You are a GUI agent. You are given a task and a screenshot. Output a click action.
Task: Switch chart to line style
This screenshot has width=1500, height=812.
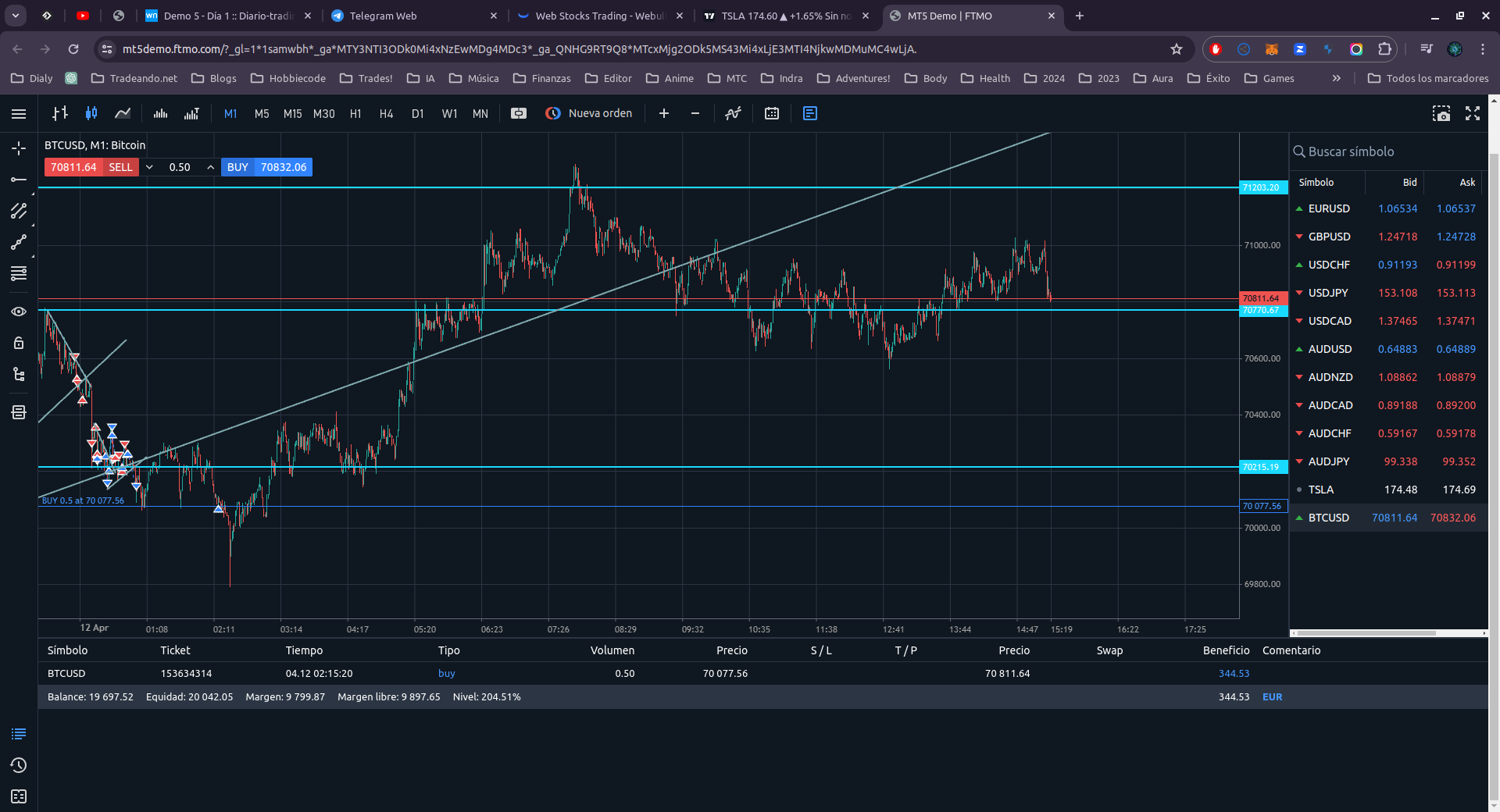click(x=123, y=113)
